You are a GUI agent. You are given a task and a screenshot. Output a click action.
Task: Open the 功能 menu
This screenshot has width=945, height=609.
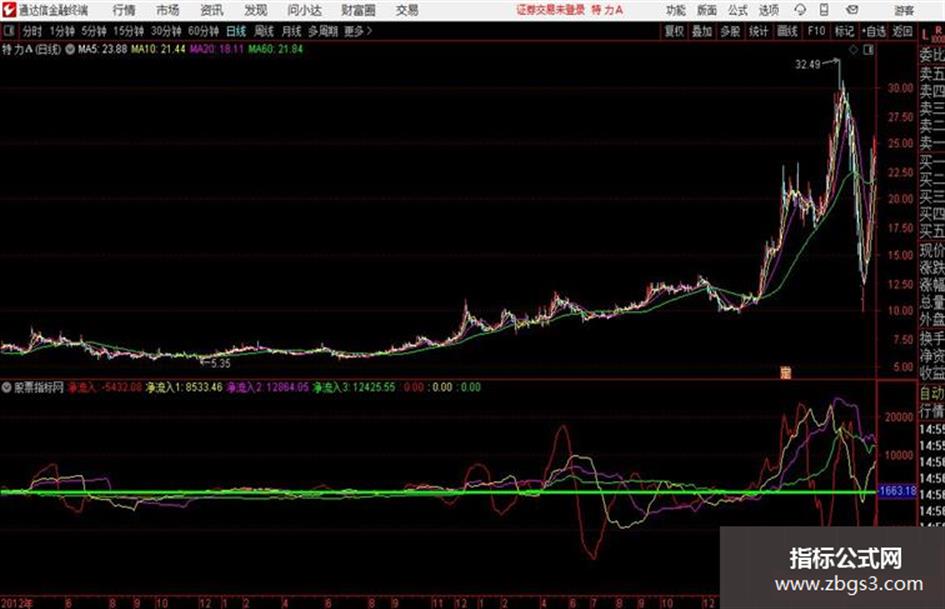click(676, 10)
